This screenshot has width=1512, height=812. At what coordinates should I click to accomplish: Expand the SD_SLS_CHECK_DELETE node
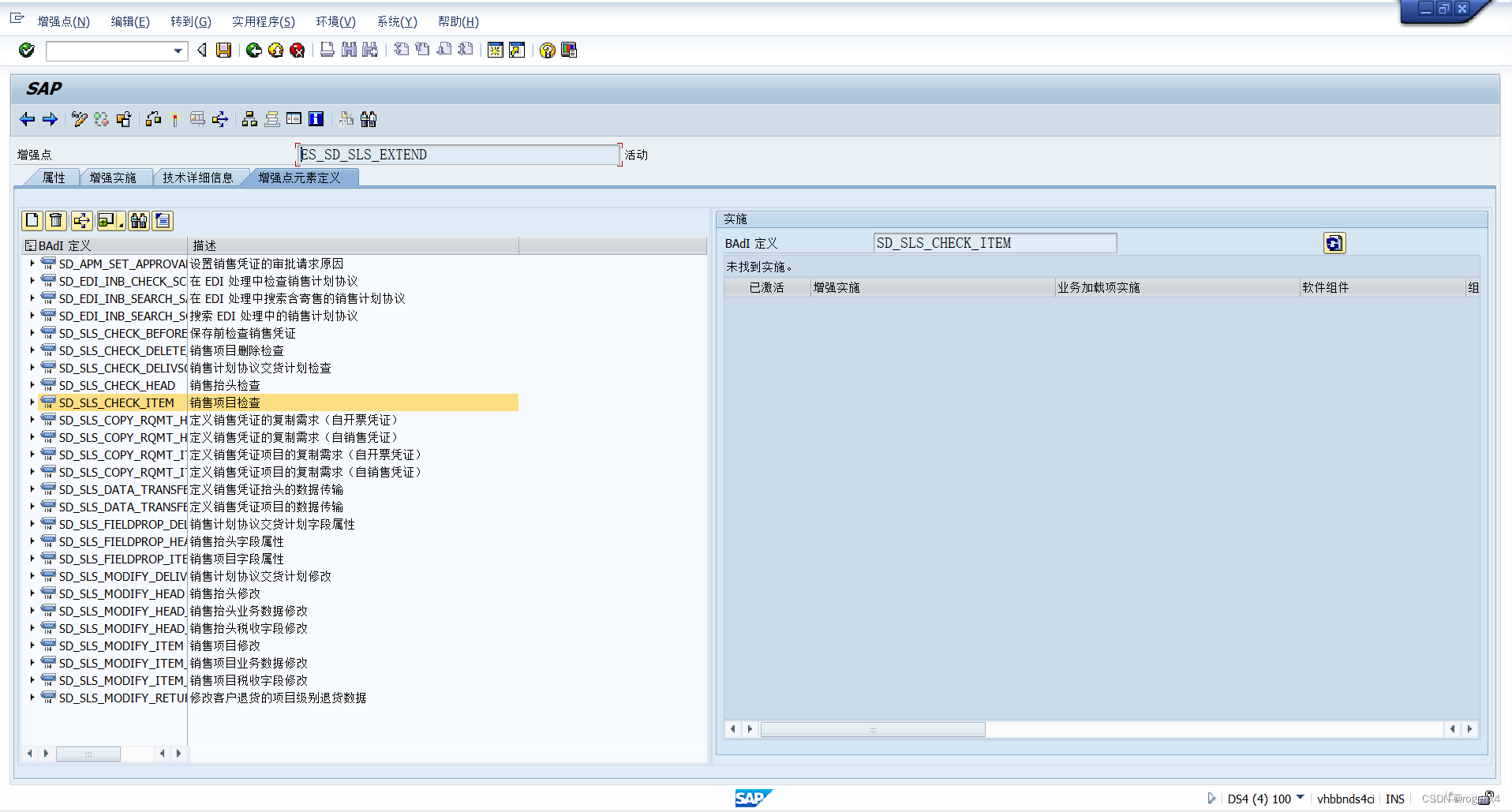click(32, 350)
